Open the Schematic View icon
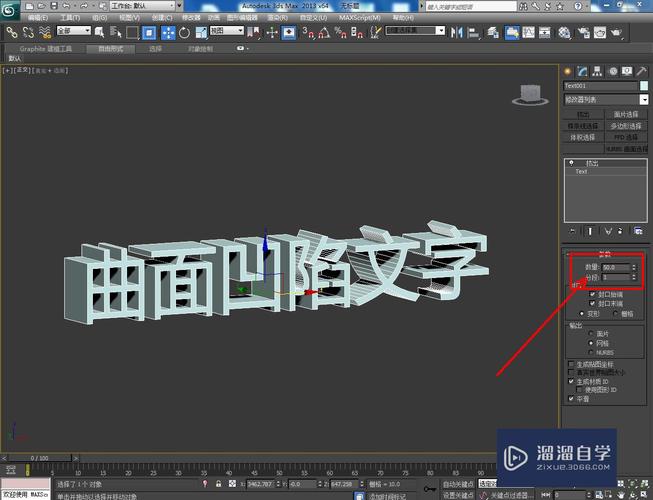This screenshot has width=653, height=500. pos(545,32)
